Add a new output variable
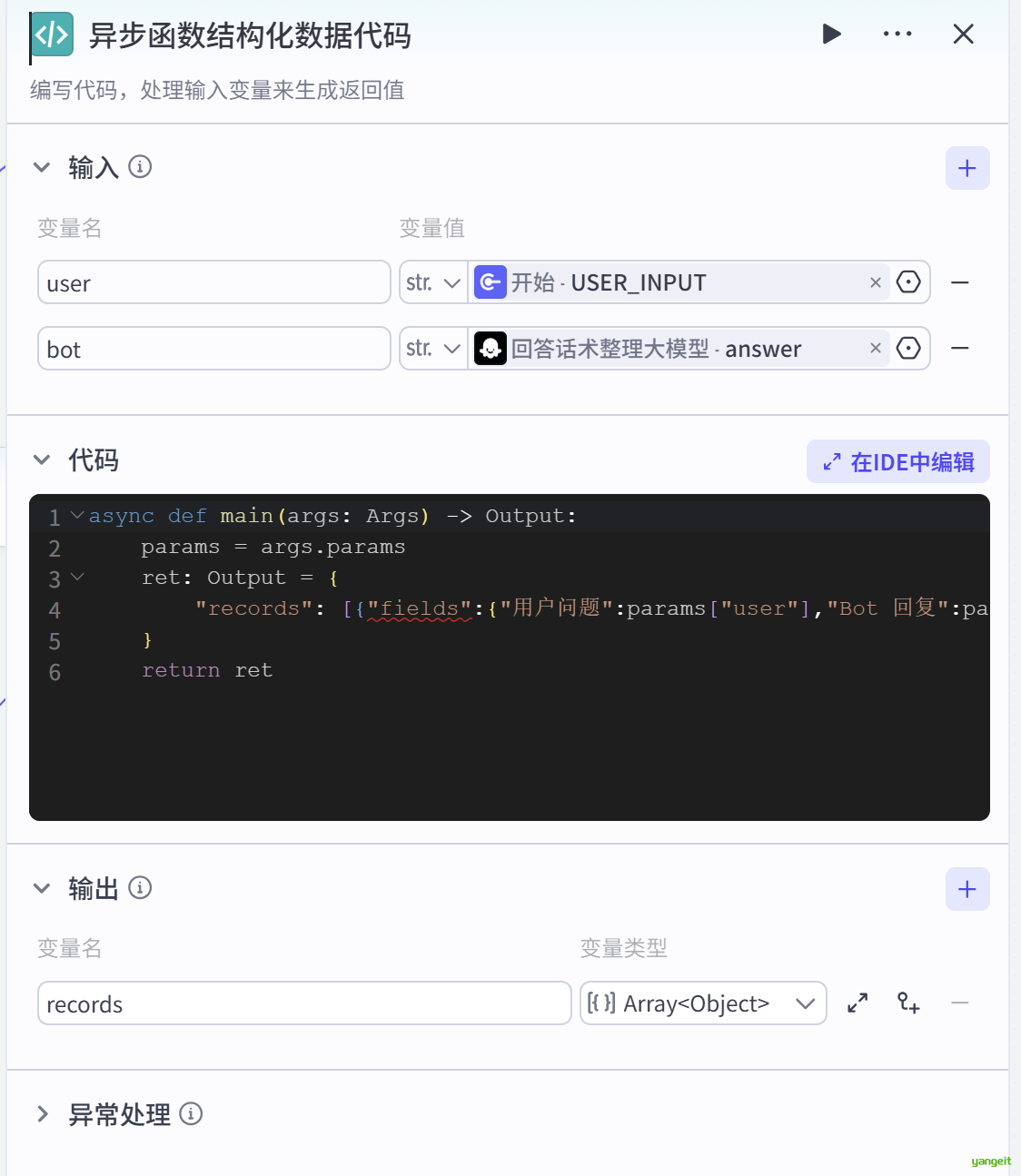 tap(966, 889)
